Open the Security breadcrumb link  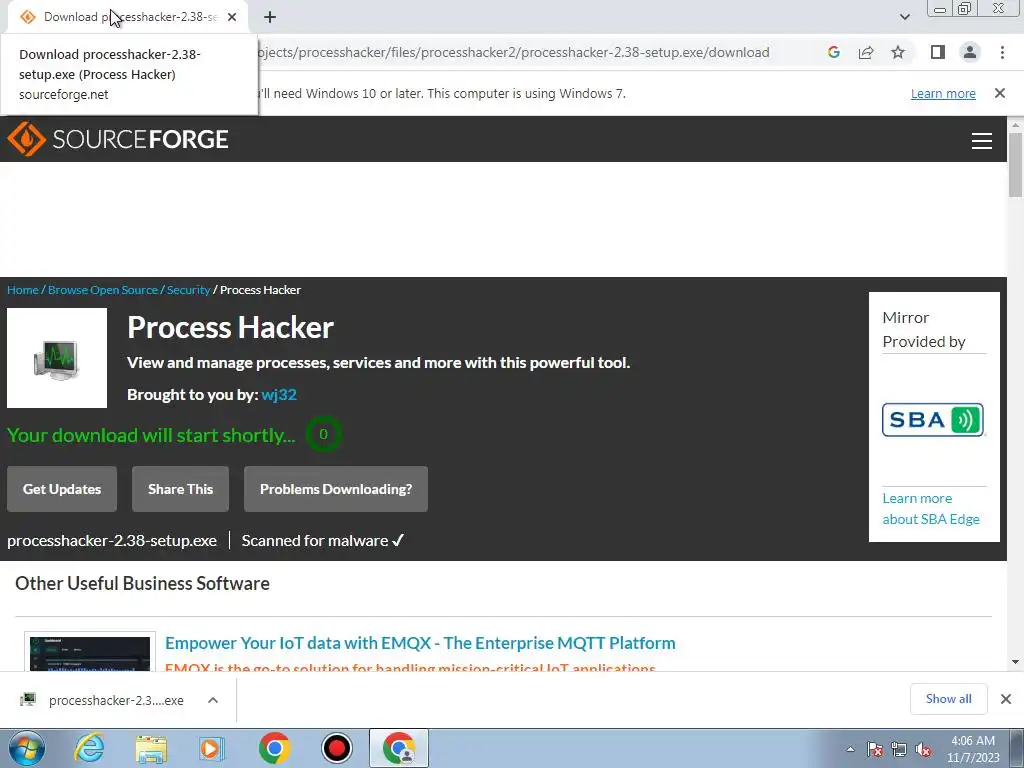tap(188, 290)
